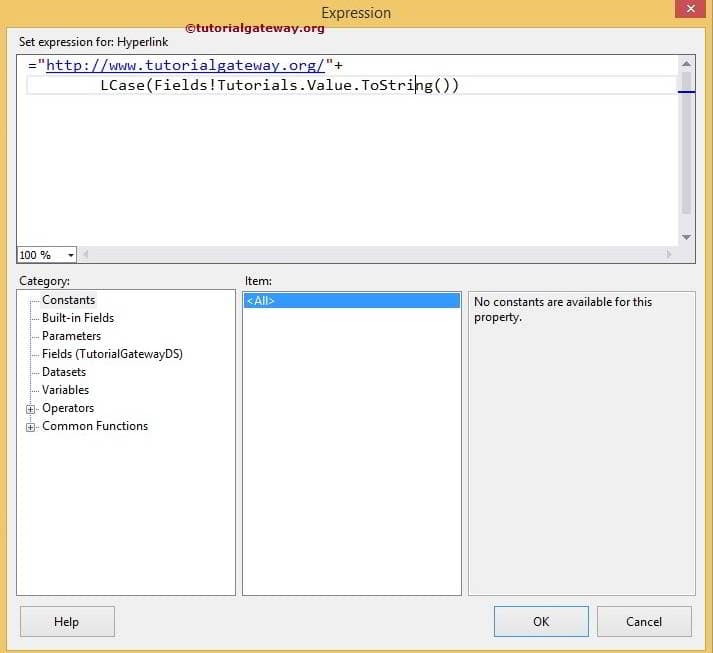Image resolution: width=713 pixels, height=653 pixels.
Task: Click the editor's vertical scrollbar thumb
Action: (686, 143)
